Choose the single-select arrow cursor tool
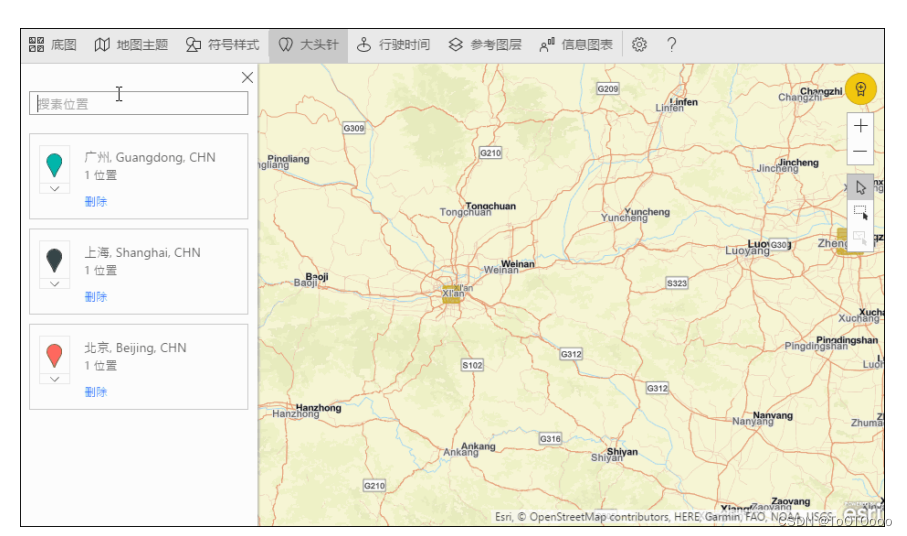 [860, 187]
